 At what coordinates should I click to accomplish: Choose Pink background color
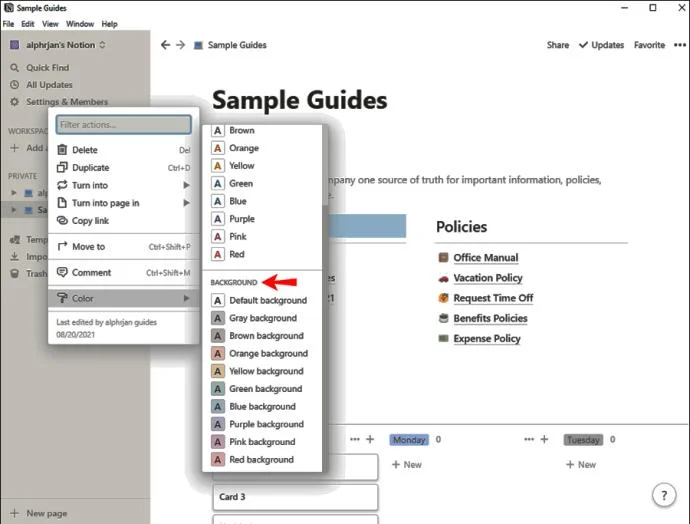pyautogui.click(x=262, y=442)
